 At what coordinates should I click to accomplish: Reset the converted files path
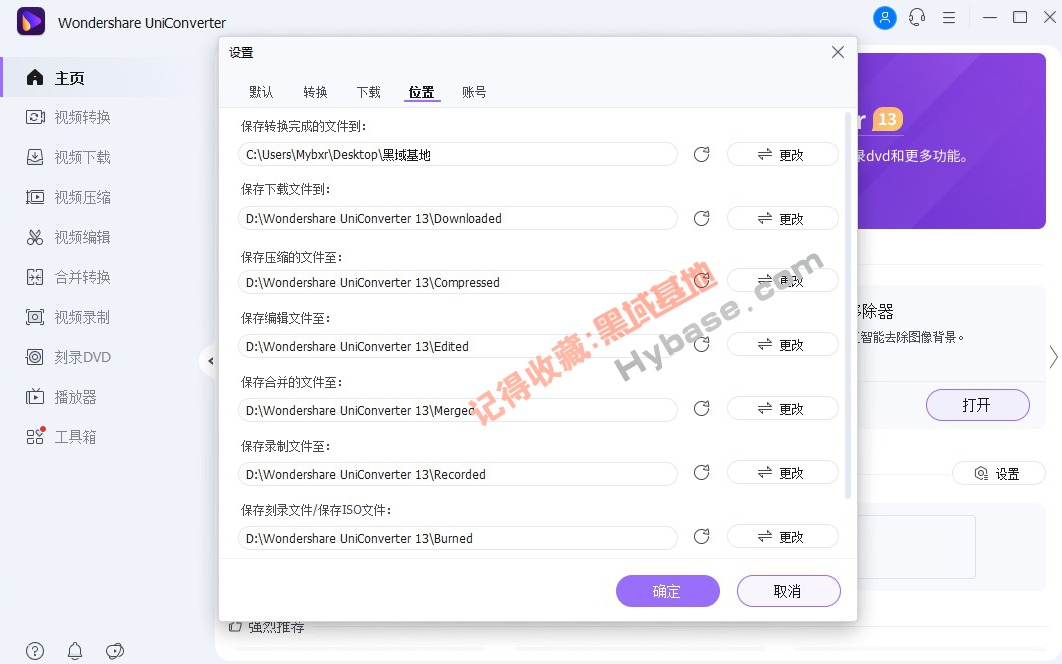(702, 154)
